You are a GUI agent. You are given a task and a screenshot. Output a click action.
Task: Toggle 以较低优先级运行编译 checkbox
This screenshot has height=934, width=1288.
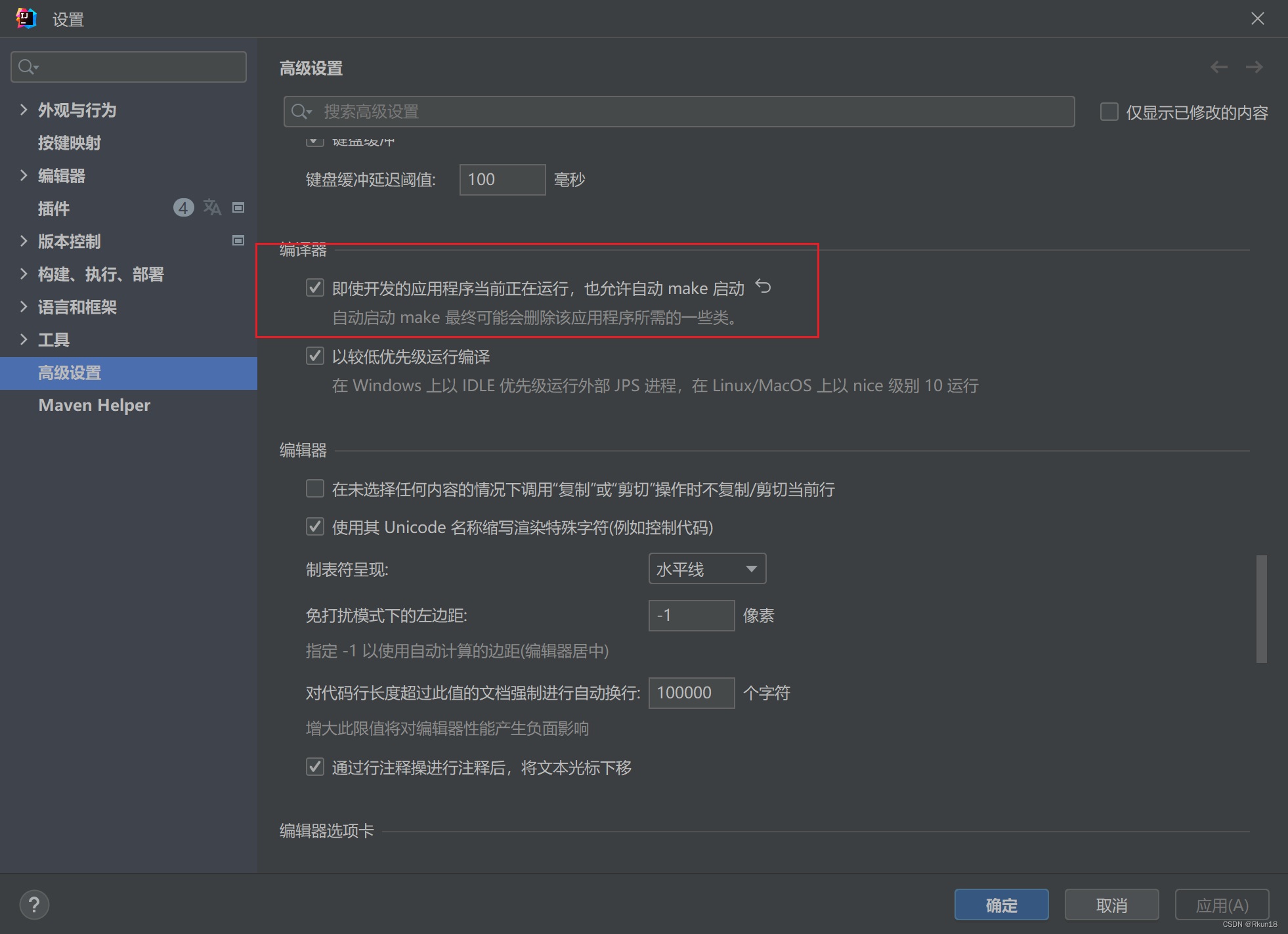pyautogui.click(x=315, y=356)
